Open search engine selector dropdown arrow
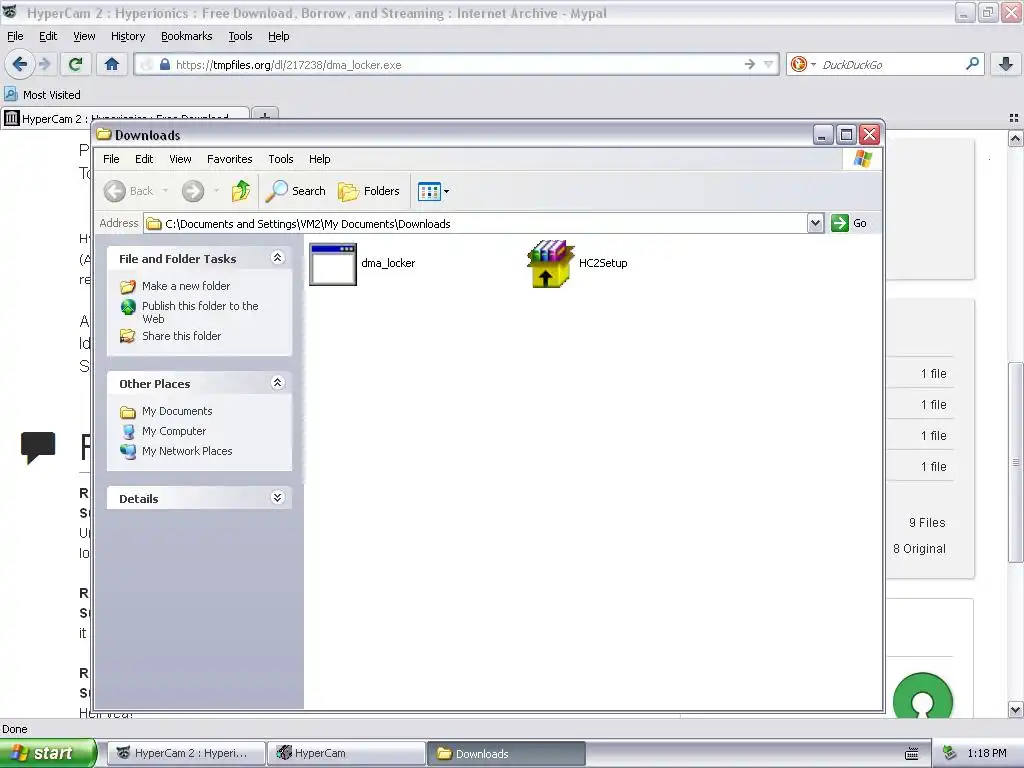 (x=813, y=64)
